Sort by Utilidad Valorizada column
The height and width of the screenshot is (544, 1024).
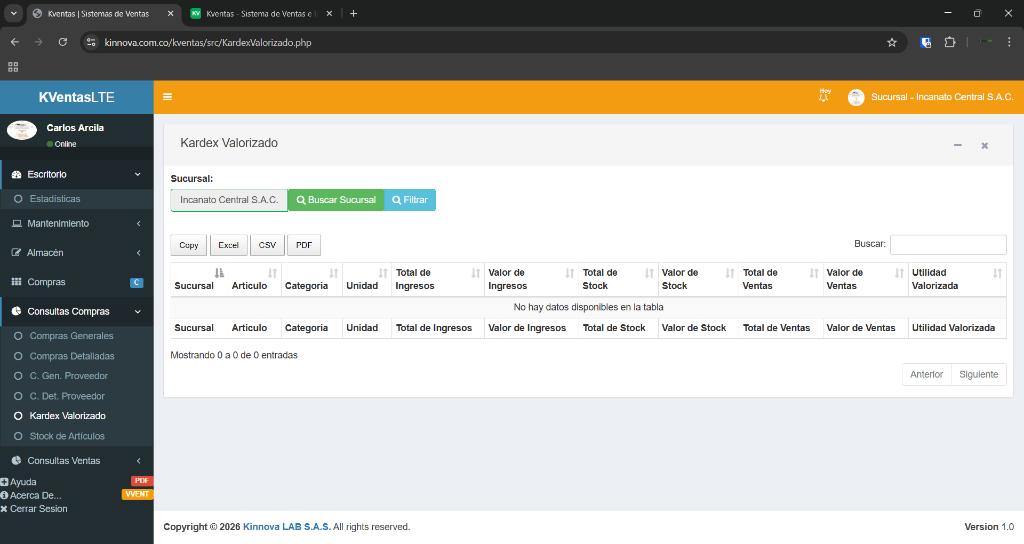[957, 280]
